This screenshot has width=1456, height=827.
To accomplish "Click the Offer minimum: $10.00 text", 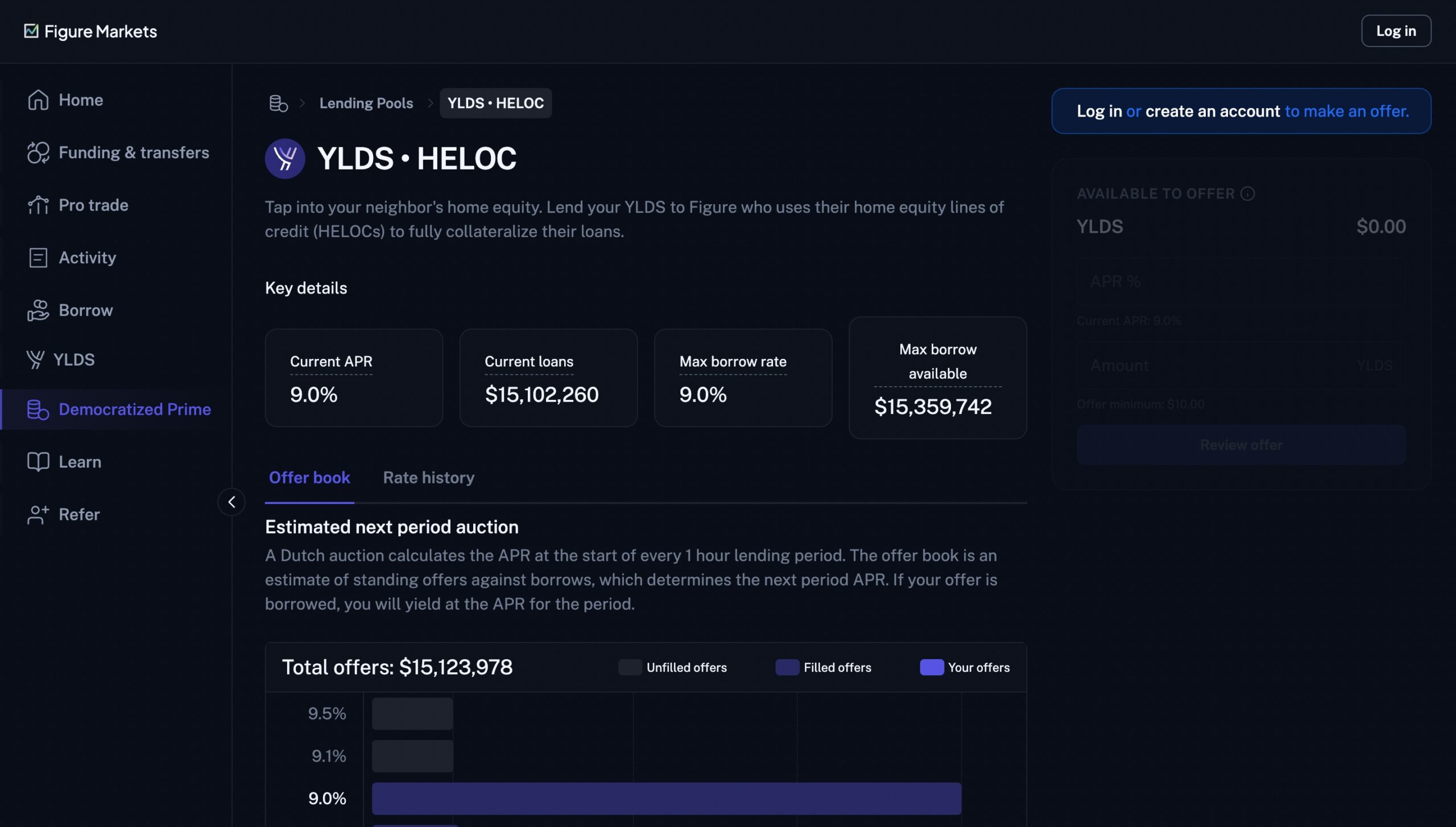I will coord(1140,404).
